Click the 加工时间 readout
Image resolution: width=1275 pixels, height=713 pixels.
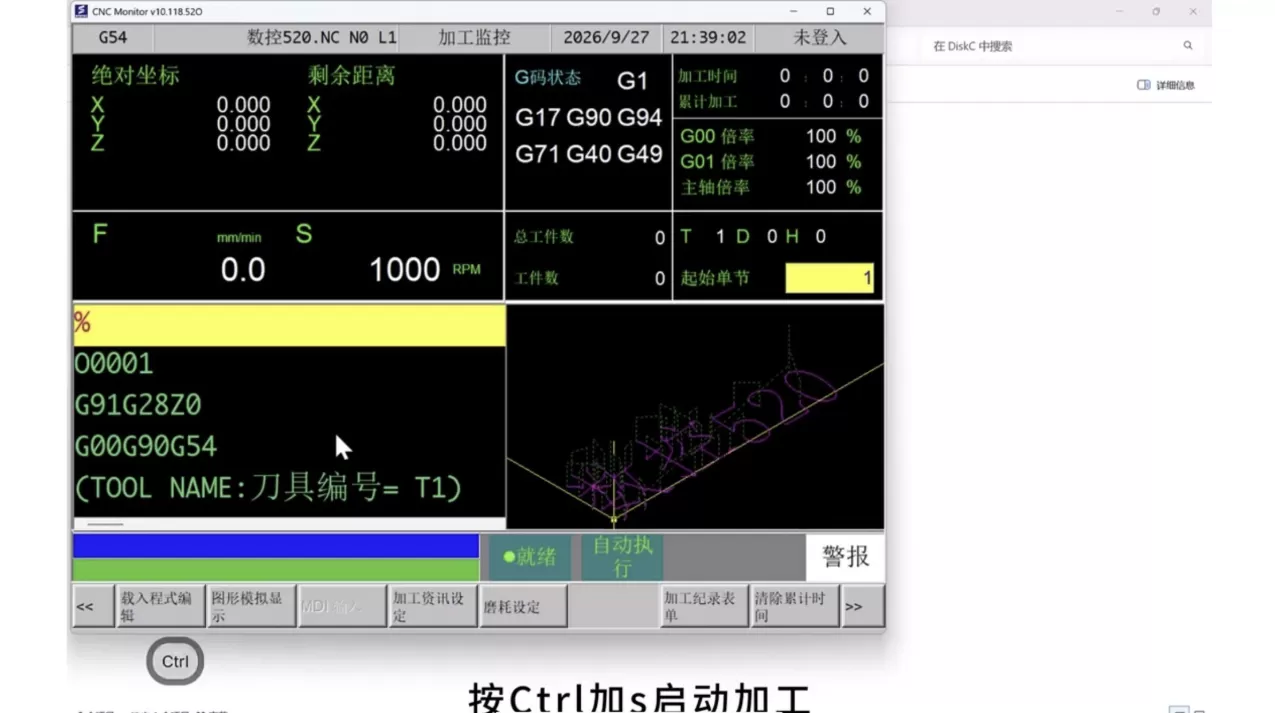pyautogui.click(x=824, y=76)
